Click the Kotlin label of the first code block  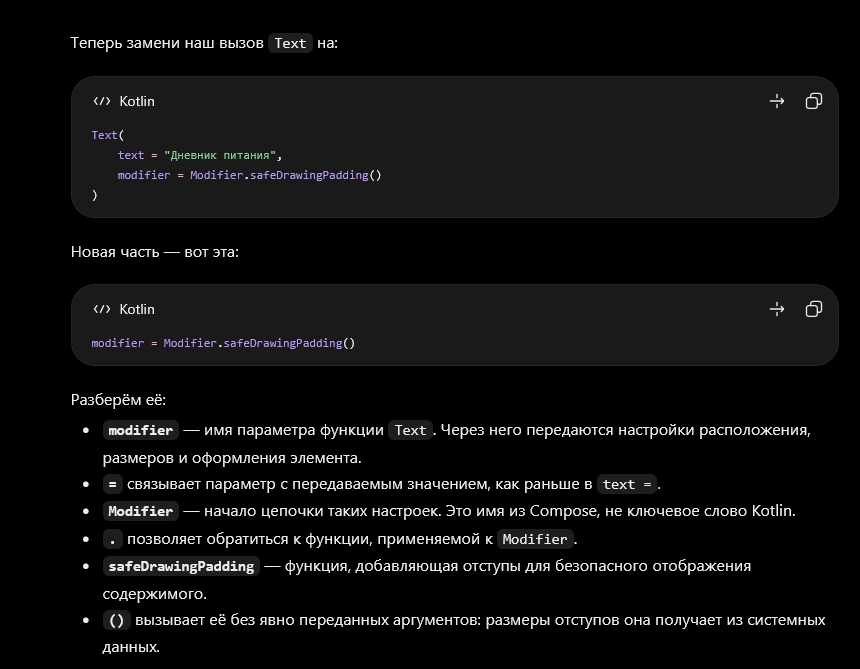point(137,101)
